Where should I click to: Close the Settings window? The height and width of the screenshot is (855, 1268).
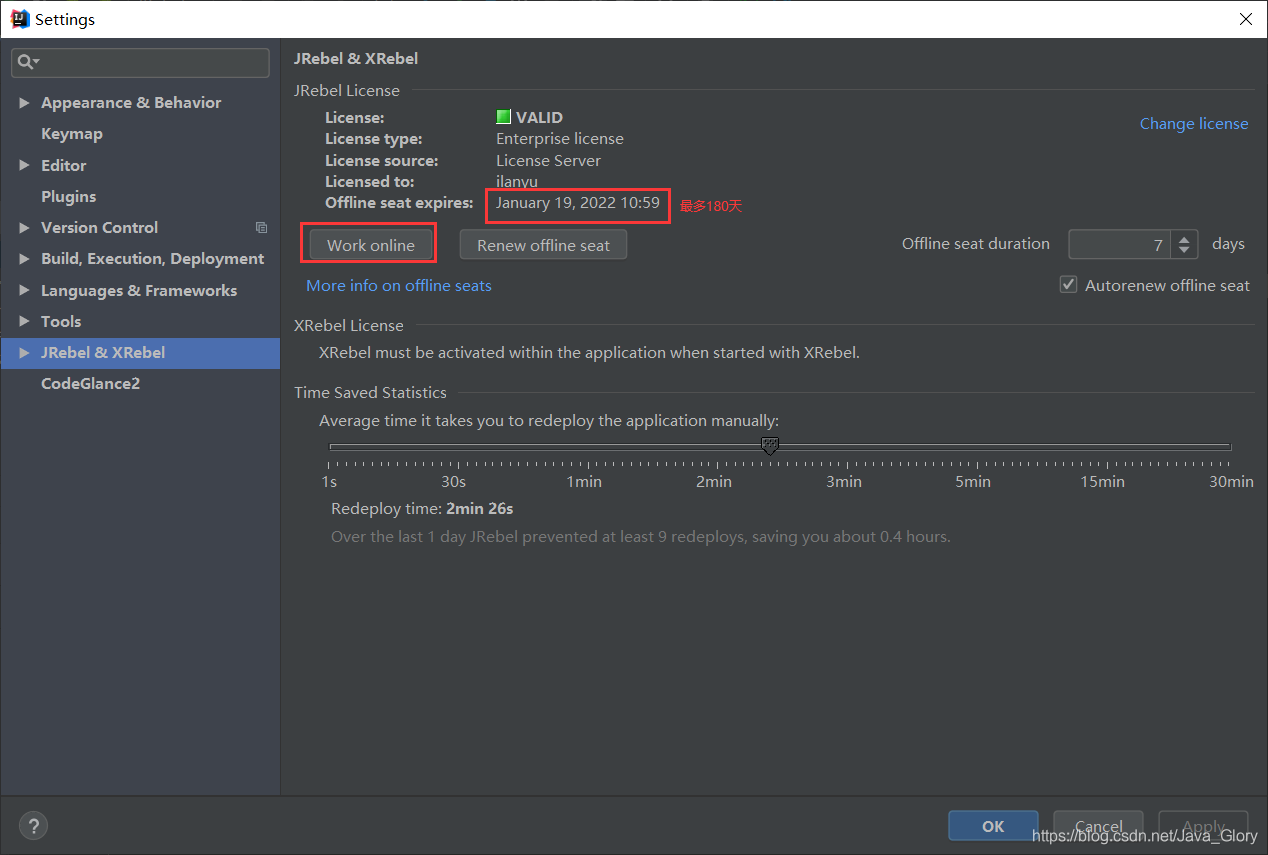[x=1246, y=19]
